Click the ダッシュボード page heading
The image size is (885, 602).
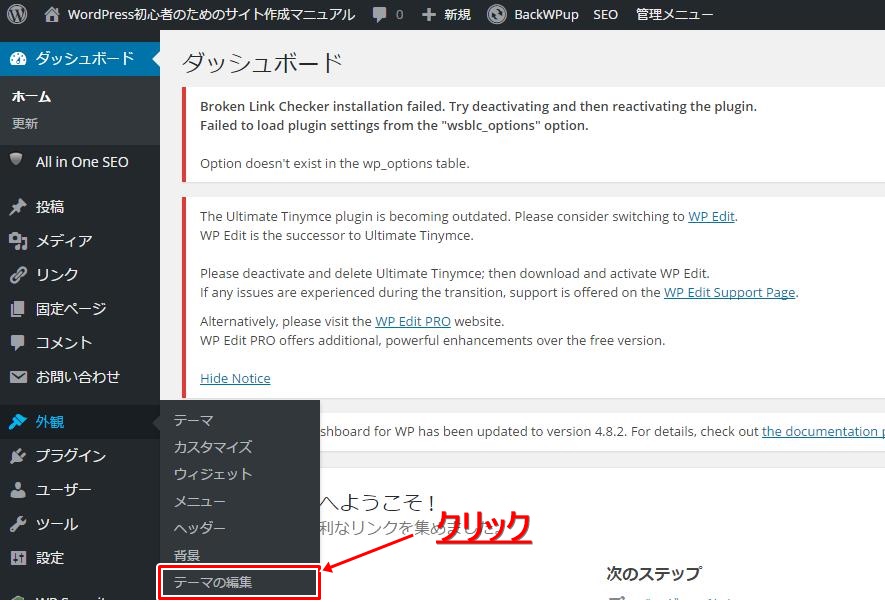pos(262,63)
